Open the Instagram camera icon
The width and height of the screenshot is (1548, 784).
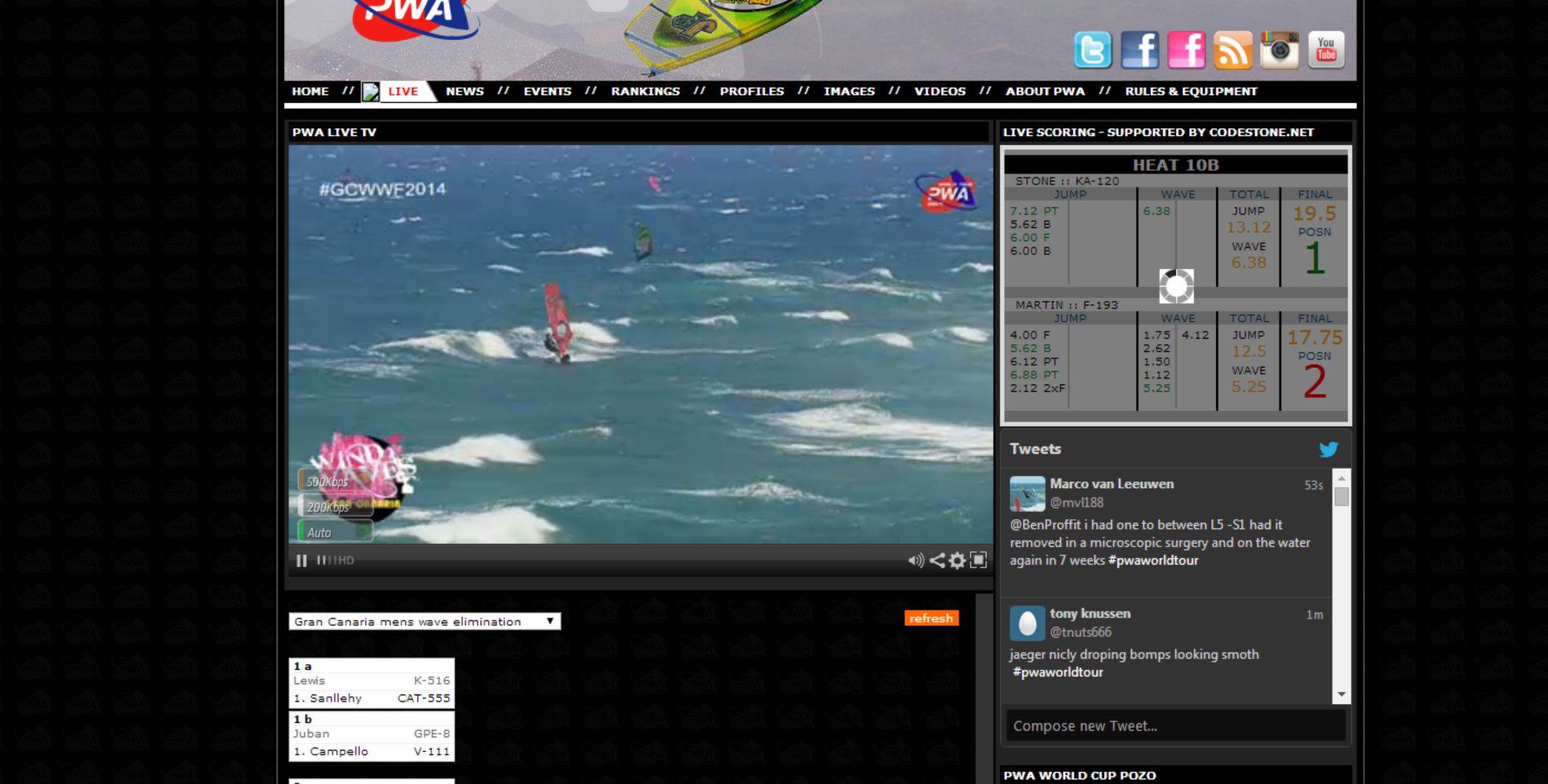pyautogui.click(x=1279, y=50)
